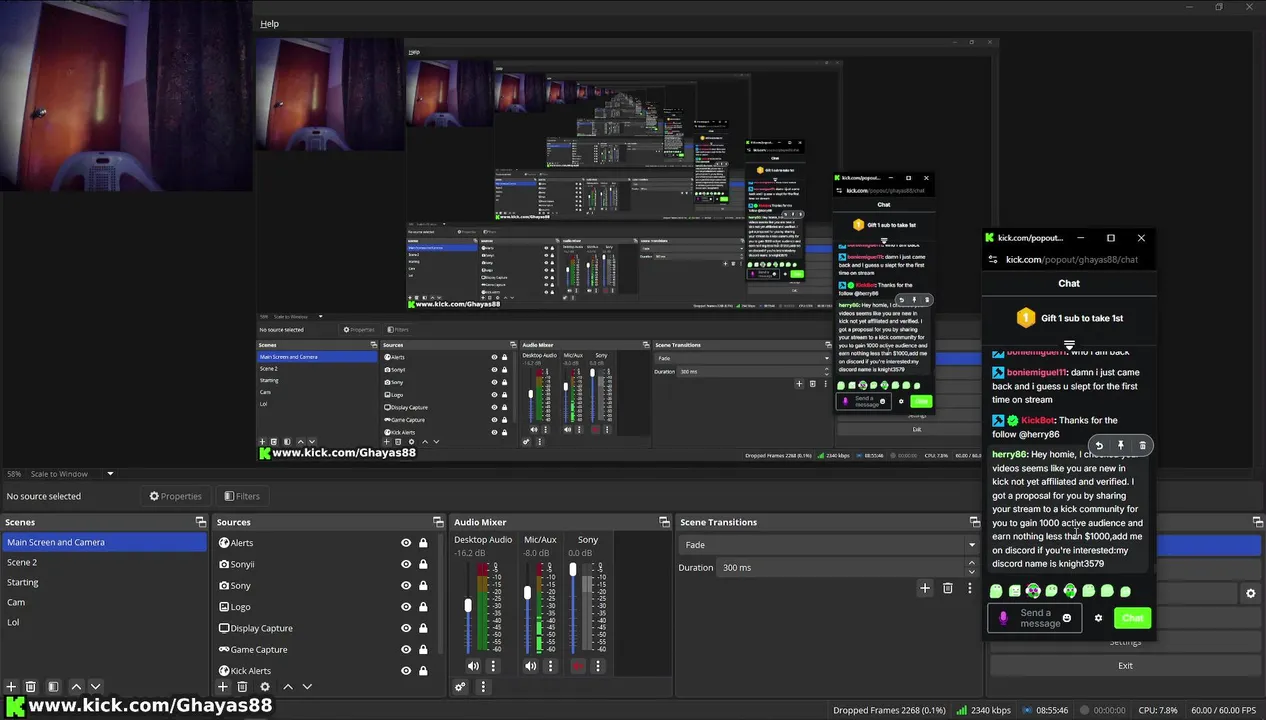Image resolution: width=1266 pixels, height=720 pixels.
Task: Unlock the Alerts source with its lock icon
Action: tap(423, 543)
